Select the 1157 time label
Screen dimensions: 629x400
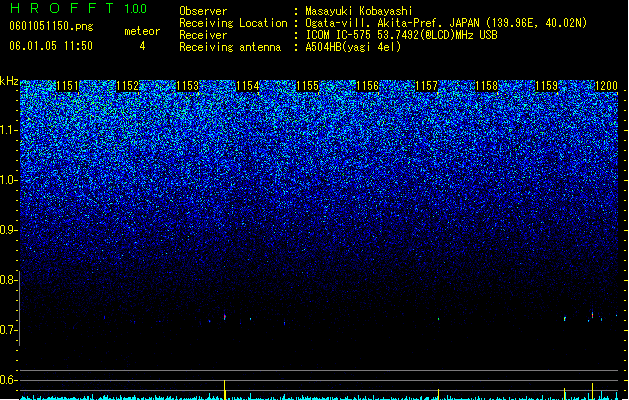point(427,86)
